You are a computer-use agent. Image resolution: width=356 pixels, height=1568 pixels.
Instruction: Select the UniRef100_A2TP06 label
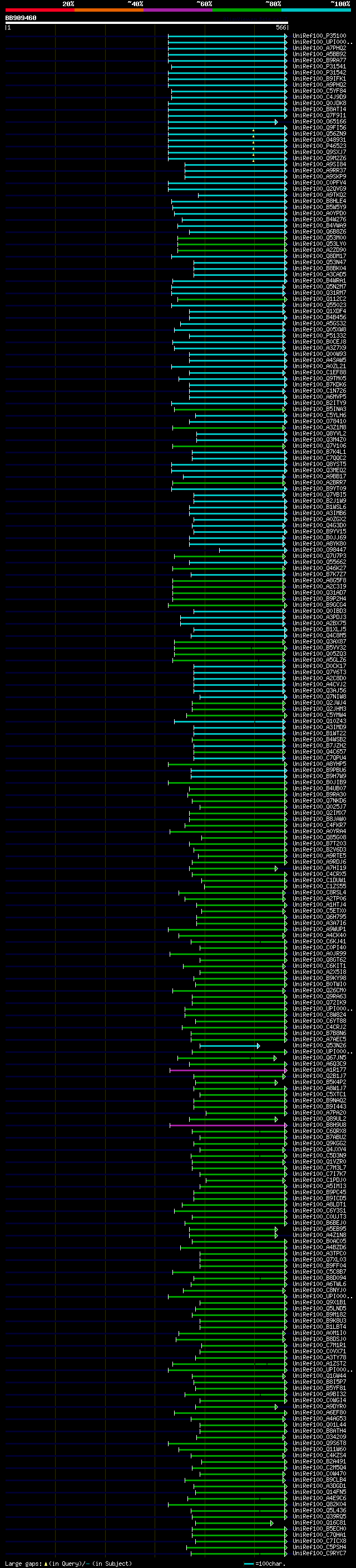click(x=319, y=898)
